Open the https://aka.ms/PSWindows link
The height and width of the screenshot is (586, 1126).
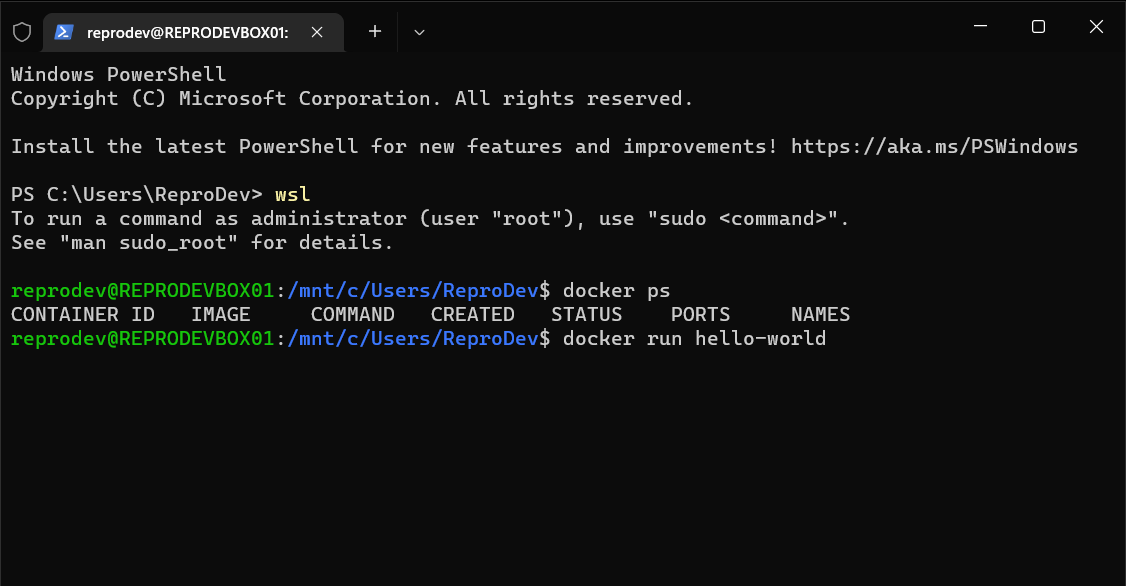(x=934, y=146)
